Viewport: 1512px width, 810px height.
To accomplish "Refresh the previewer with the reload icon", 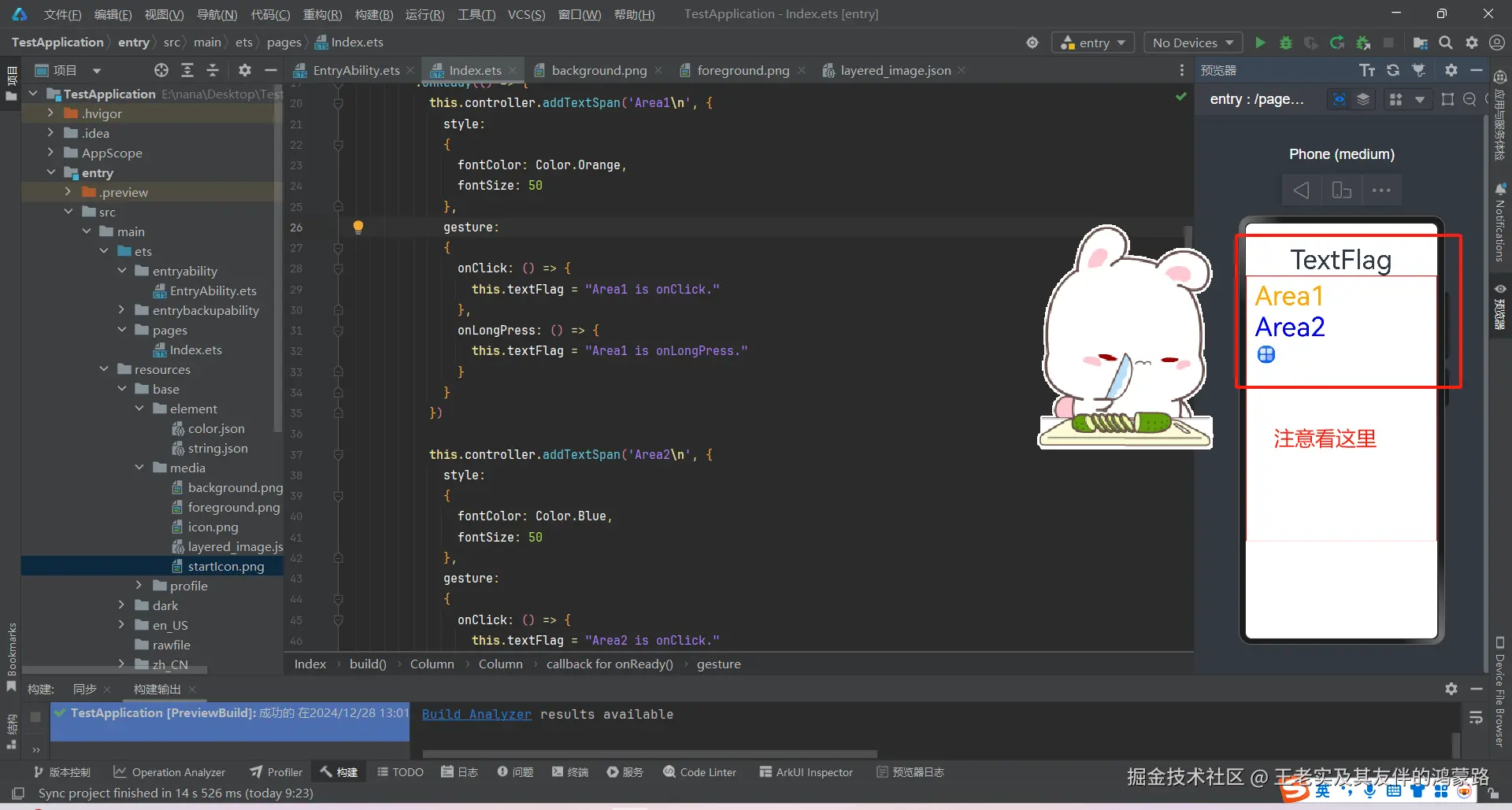I will coord(1393,70).
